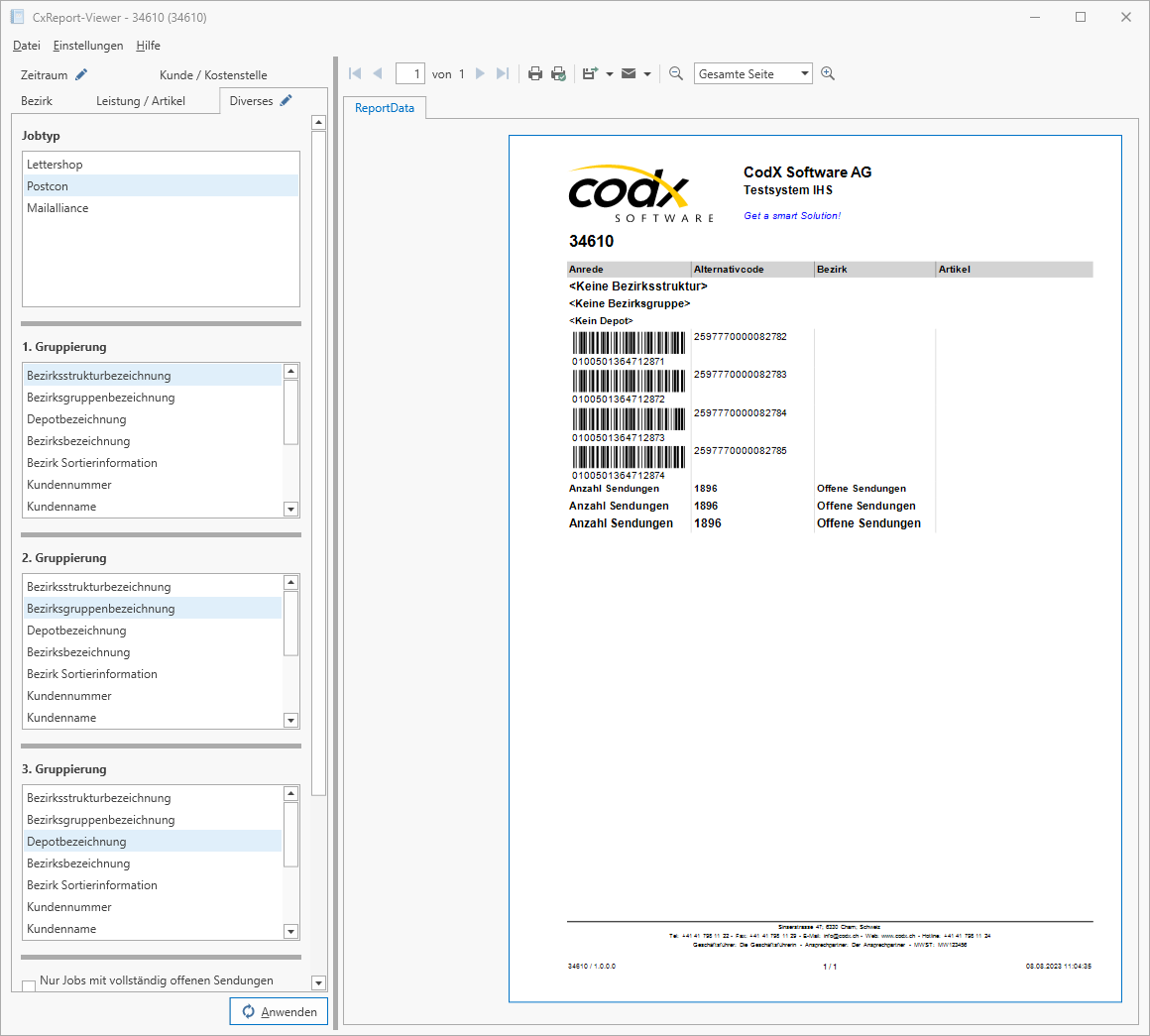
Task: Go to next report page
Action: [x=480, y=73]
